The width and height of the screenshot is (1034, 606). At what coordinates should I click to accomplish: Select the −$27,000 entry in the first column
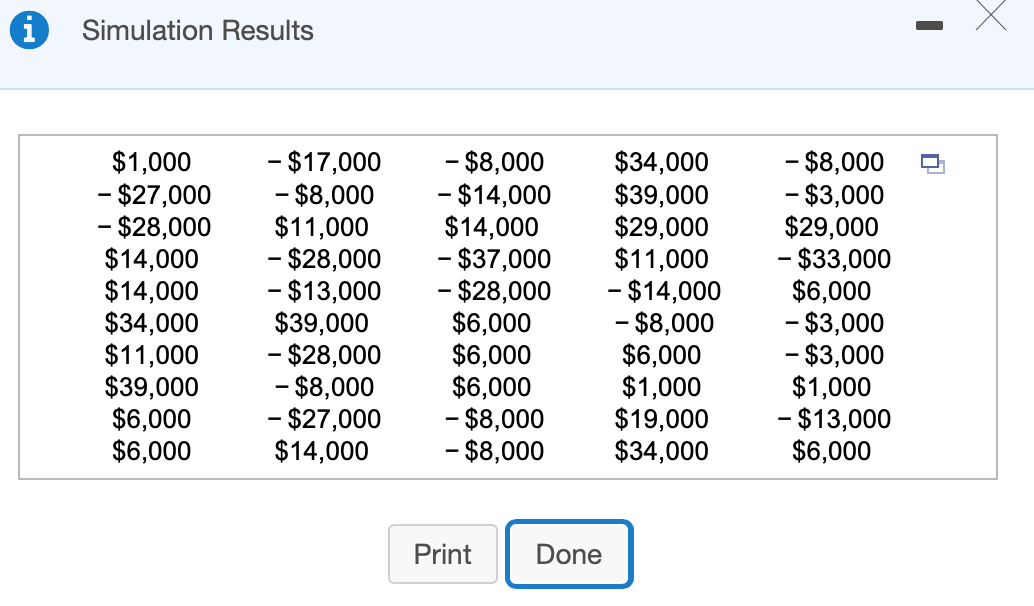pos(152,195)
